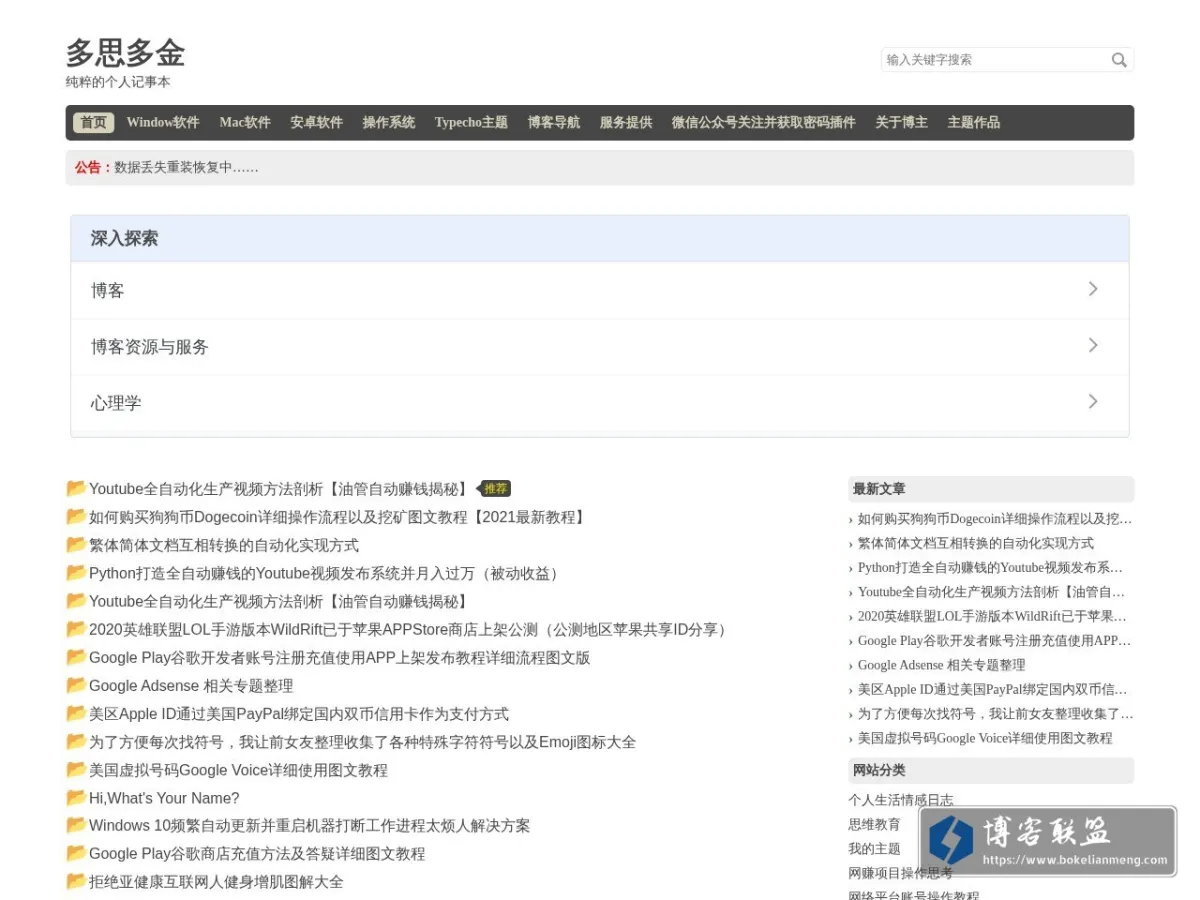Click folder icon beside Google Play谷歌商店充值 post
Screen dimensions: 1200x900
[76, 853]
